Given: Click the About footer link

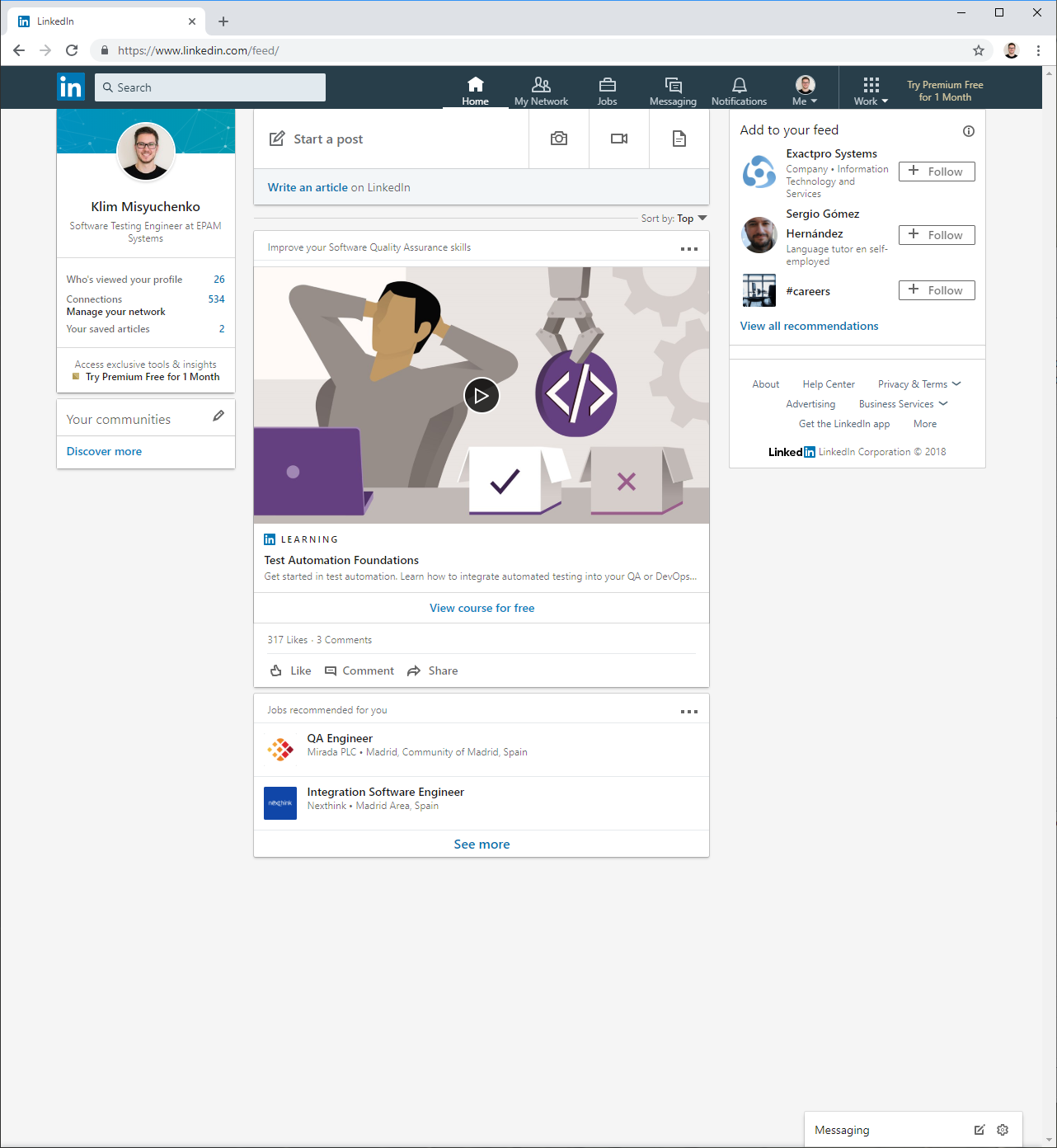Looking at the screenshot, I should coord(765,384).
